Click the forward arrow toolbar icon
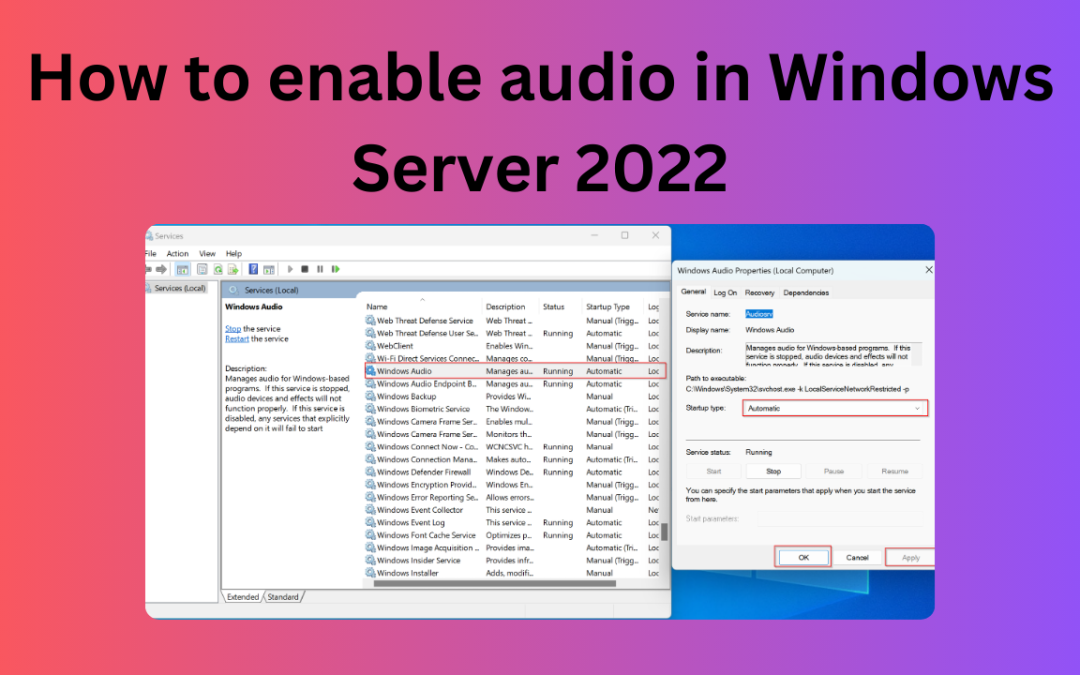The height and width of the screenshot is (675, 1080). tap(163, 269)
